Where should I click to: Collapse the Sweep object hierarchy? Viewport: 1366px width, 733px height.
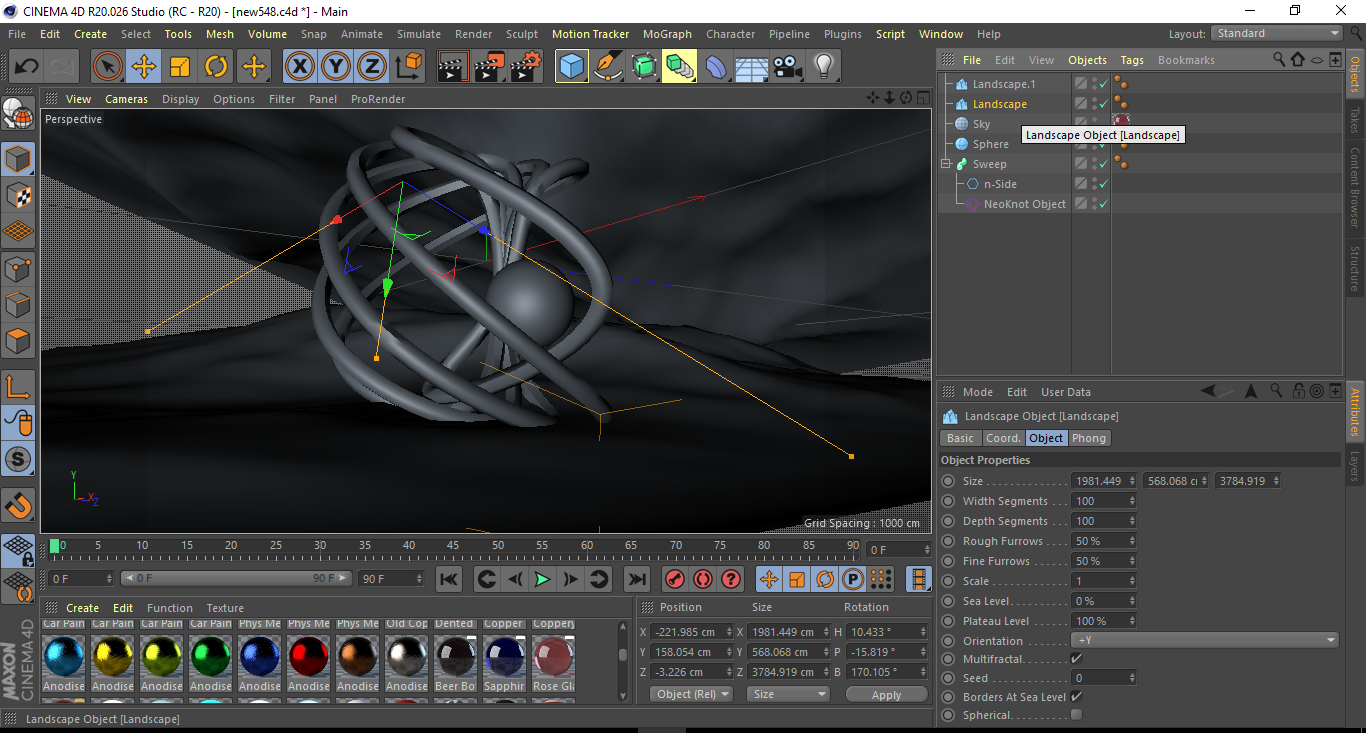pyautogui.click(x=945, y=164)
